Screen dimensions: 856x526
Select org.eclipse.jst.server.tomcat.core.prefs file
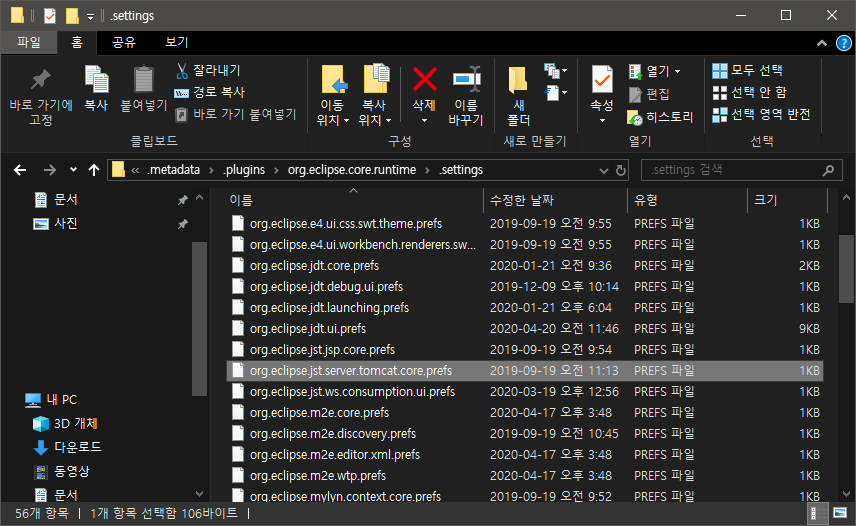tap(525, 371)
